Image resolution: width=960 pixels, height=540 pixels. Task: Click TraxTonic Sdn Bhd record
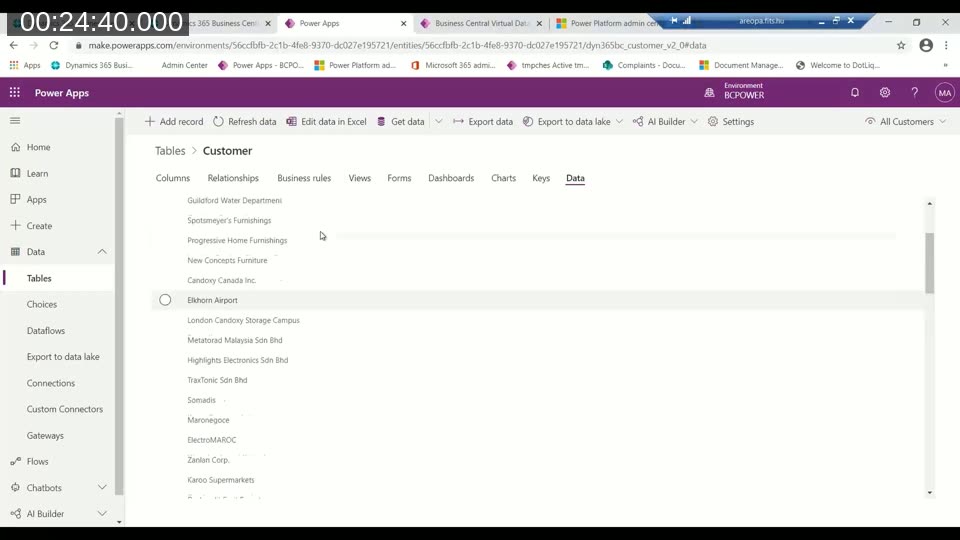point(217,380)
